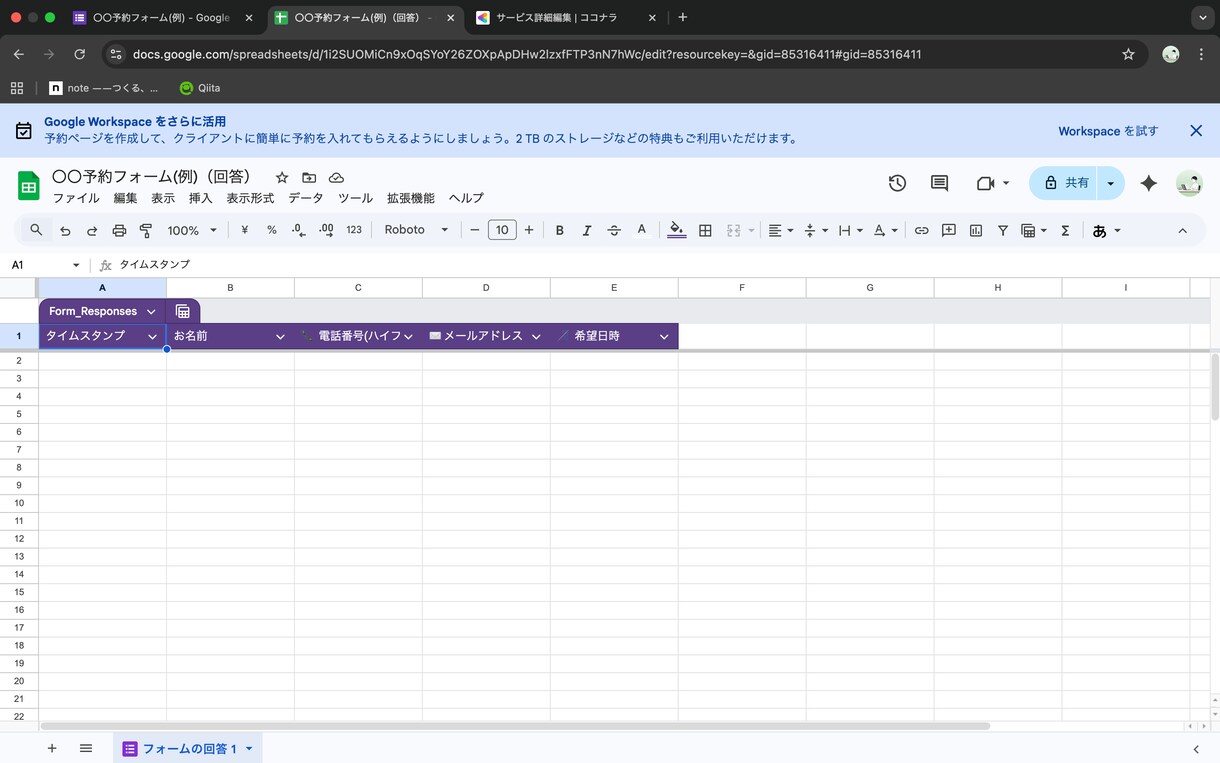Click the Workspace を試す link

click(x=1108, y=131)
